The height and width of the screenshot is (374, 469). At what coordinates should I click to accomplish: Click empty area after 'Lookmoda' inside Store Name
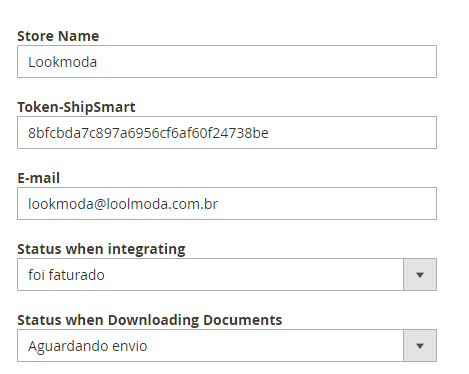click(x=267, y=62)
